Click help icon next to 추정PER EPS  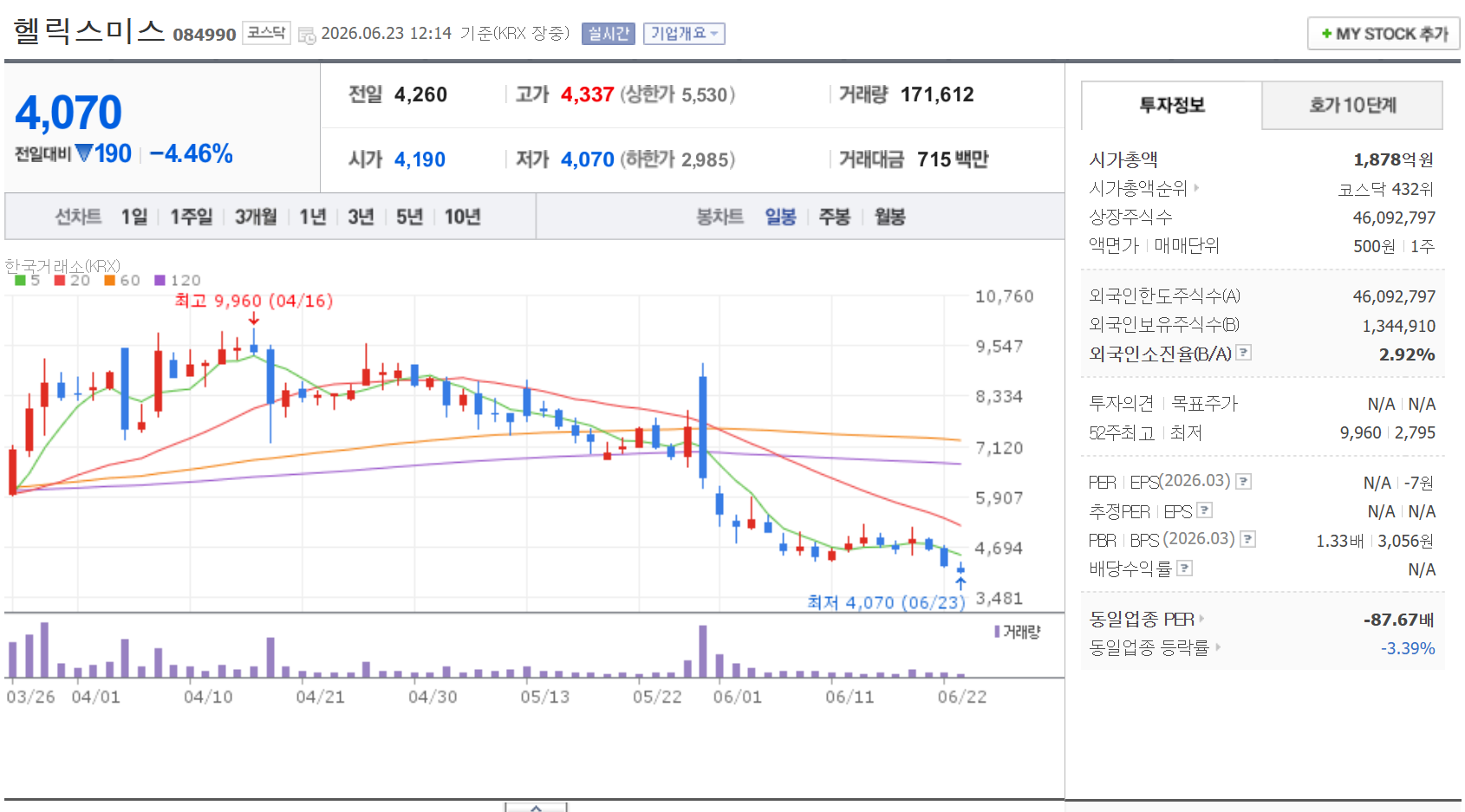click(x=1204, y=510)
